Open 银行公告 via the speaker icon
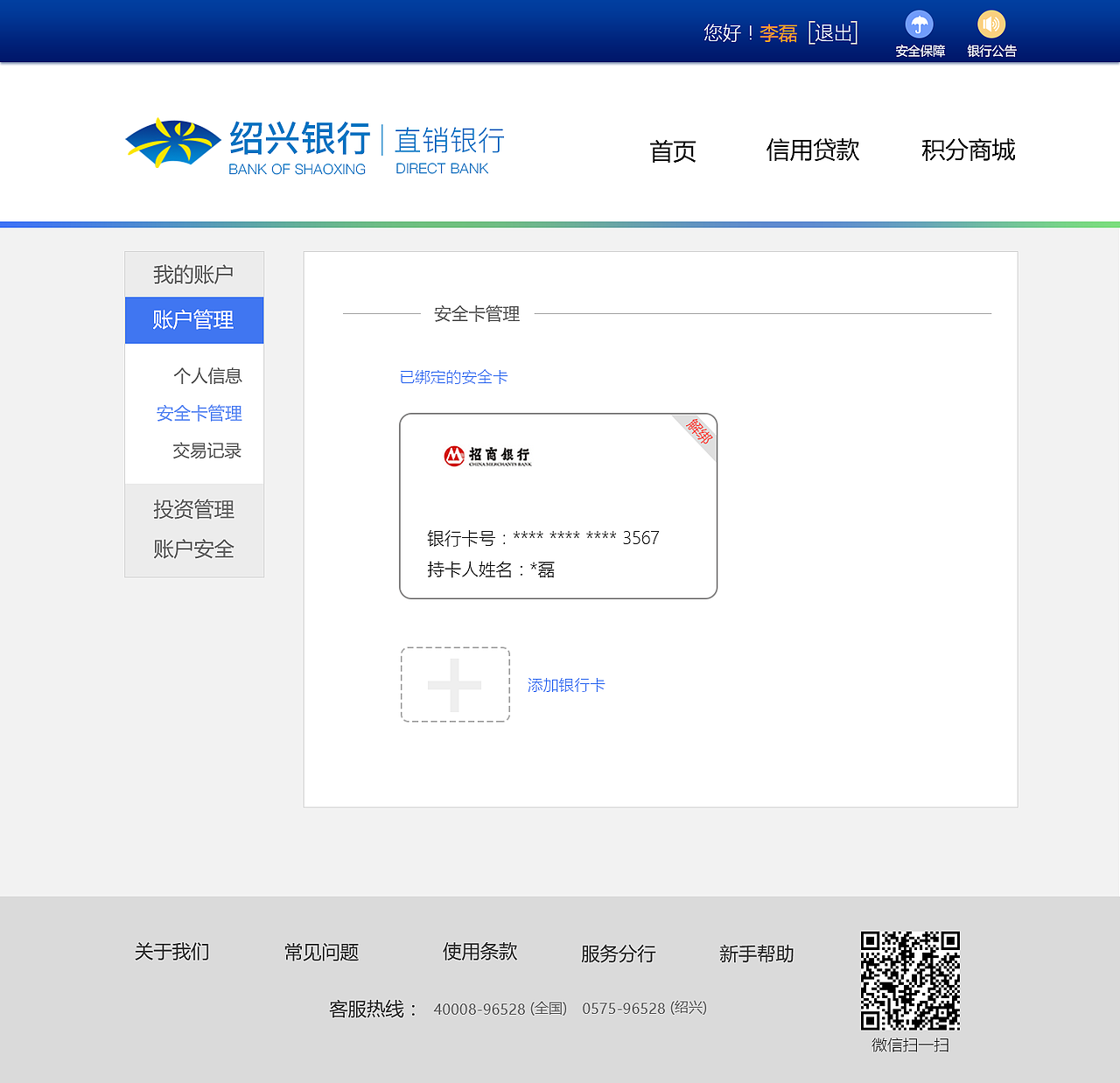This screenshot has height=1083, width=1120. 990,24
